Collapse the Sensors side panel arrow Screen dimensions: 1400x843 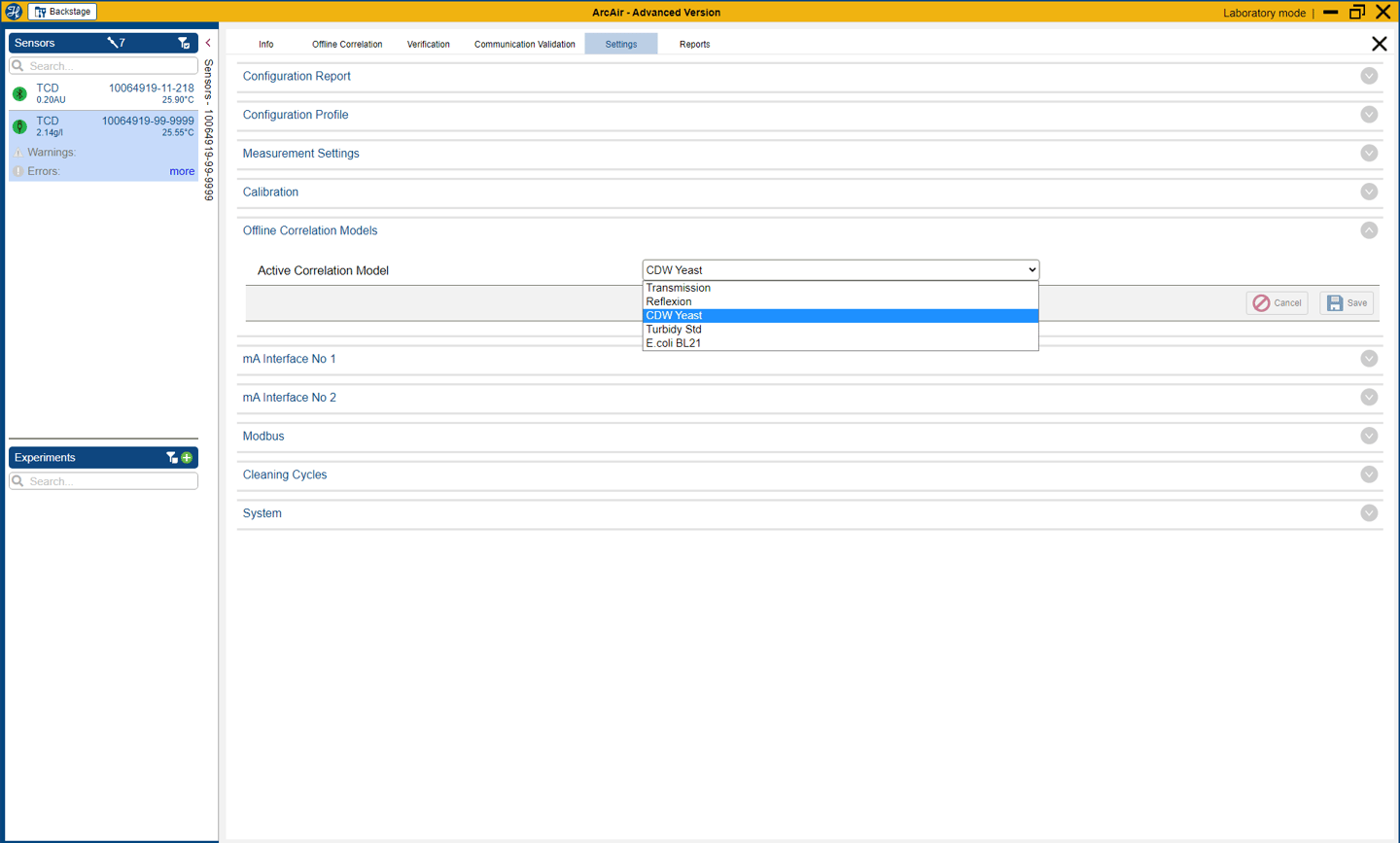coord(208,43)
